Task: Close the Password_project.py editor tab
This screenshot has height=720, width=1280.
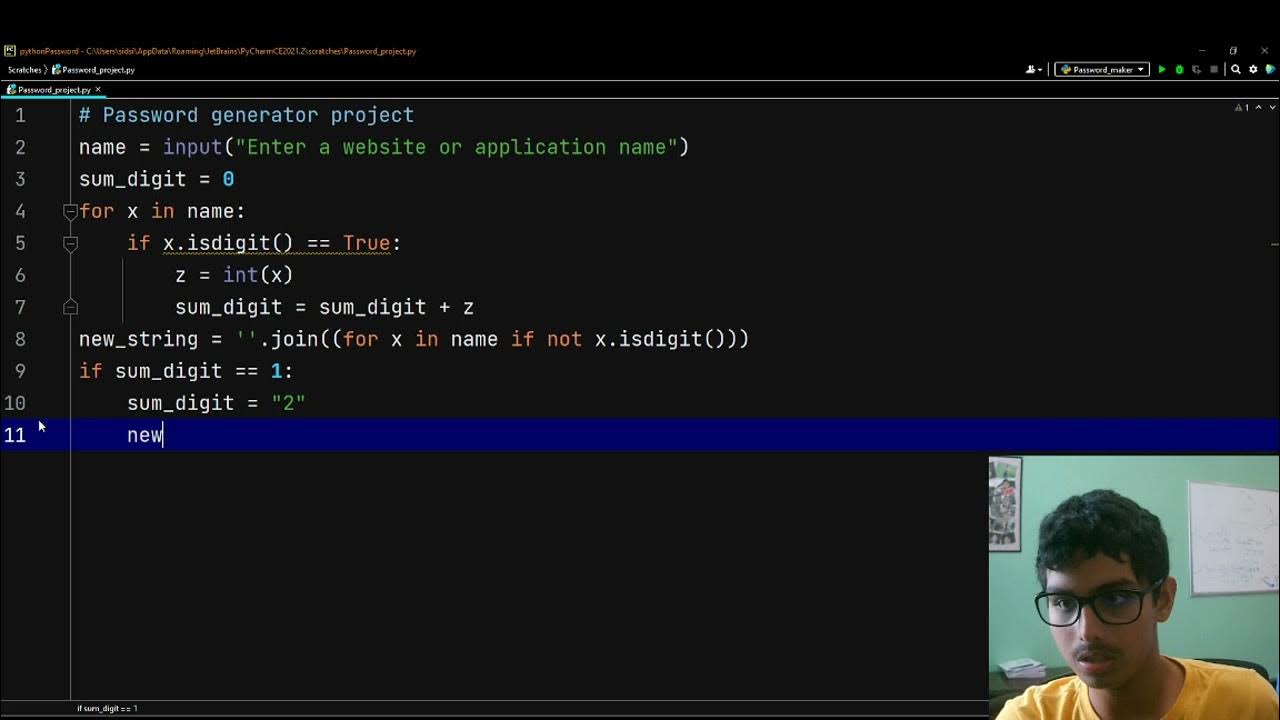Action: [x=98, y=89]
